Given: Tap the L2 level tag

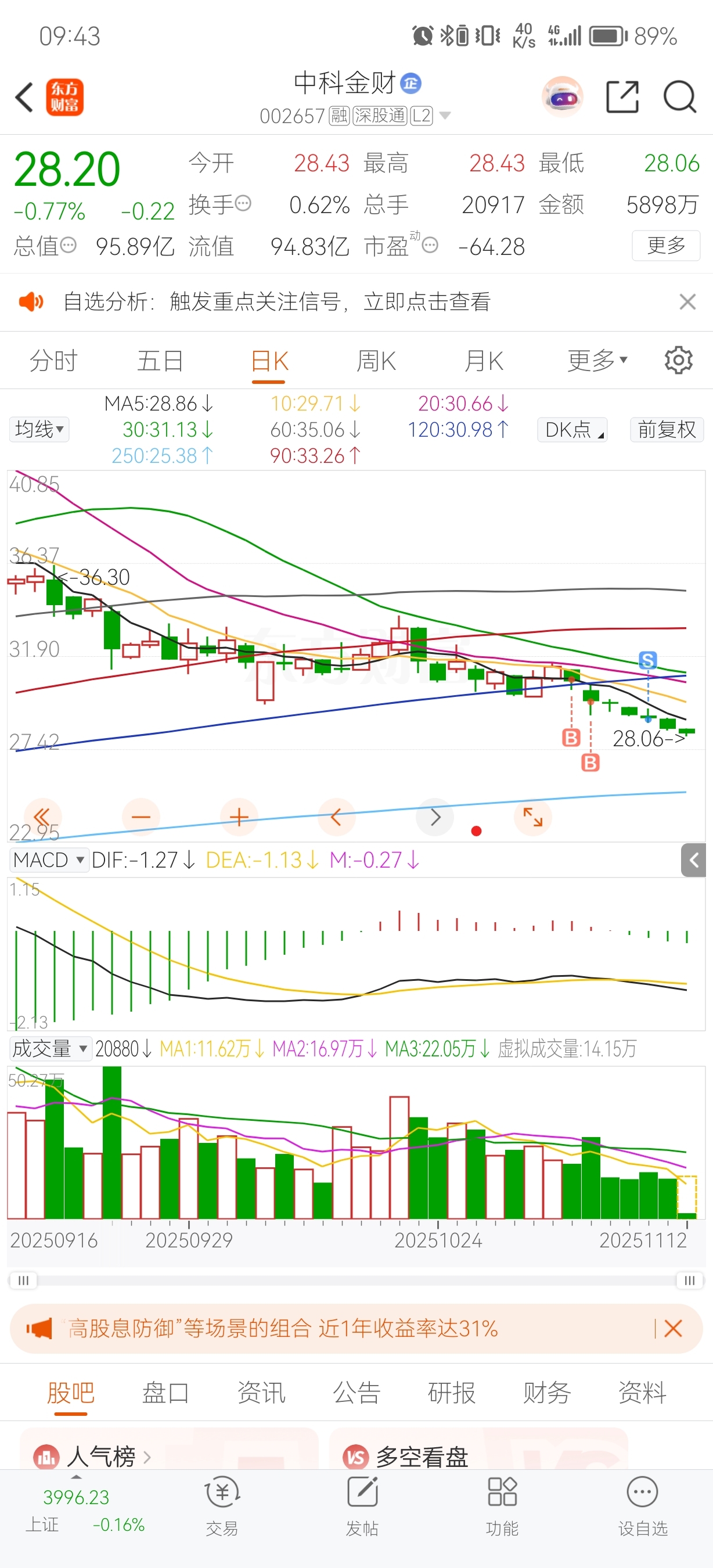Looking at the screenshot, I should [x=422, y=116].
